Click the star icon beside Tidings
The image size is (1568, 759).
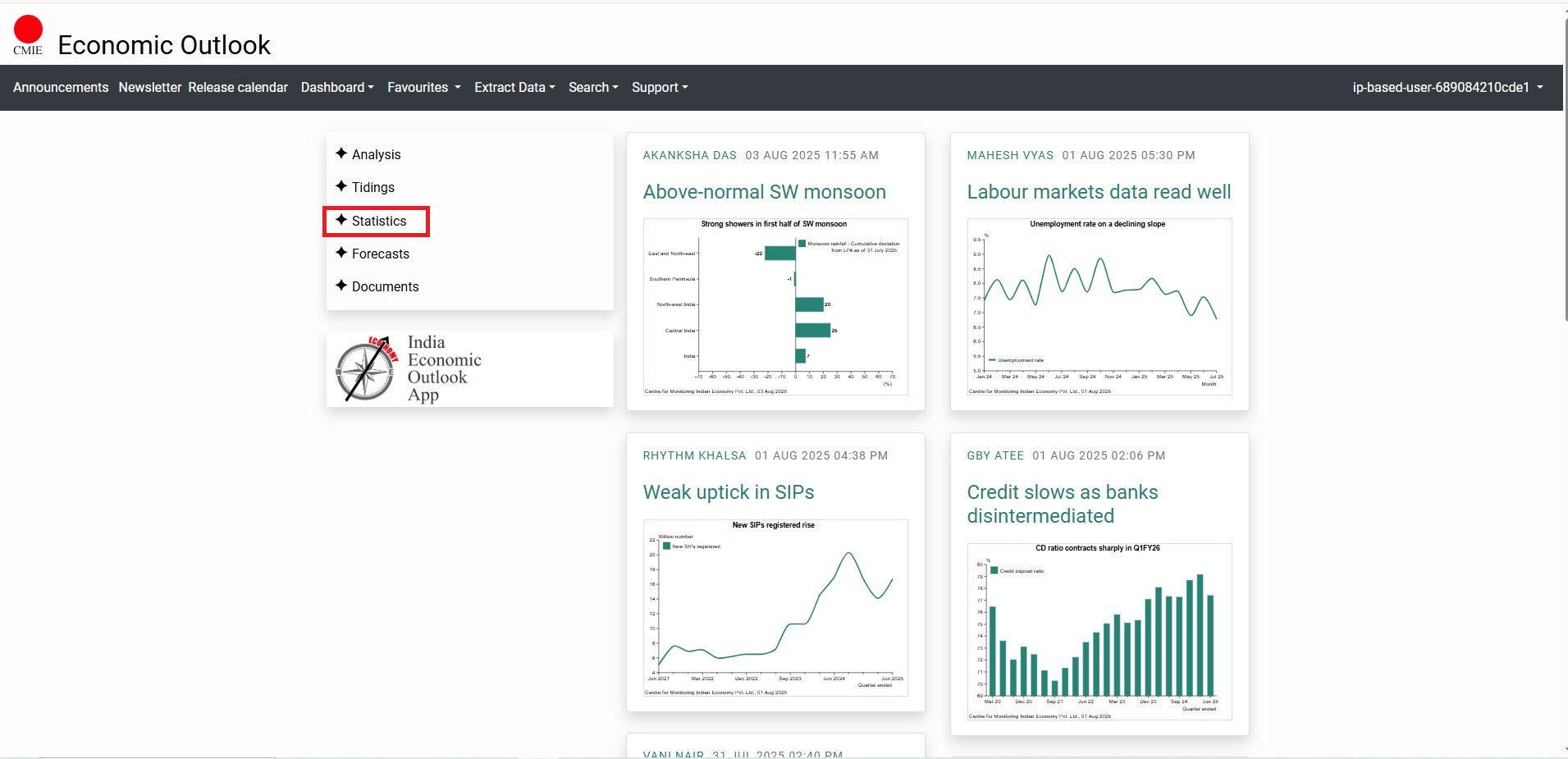[341, 186]
